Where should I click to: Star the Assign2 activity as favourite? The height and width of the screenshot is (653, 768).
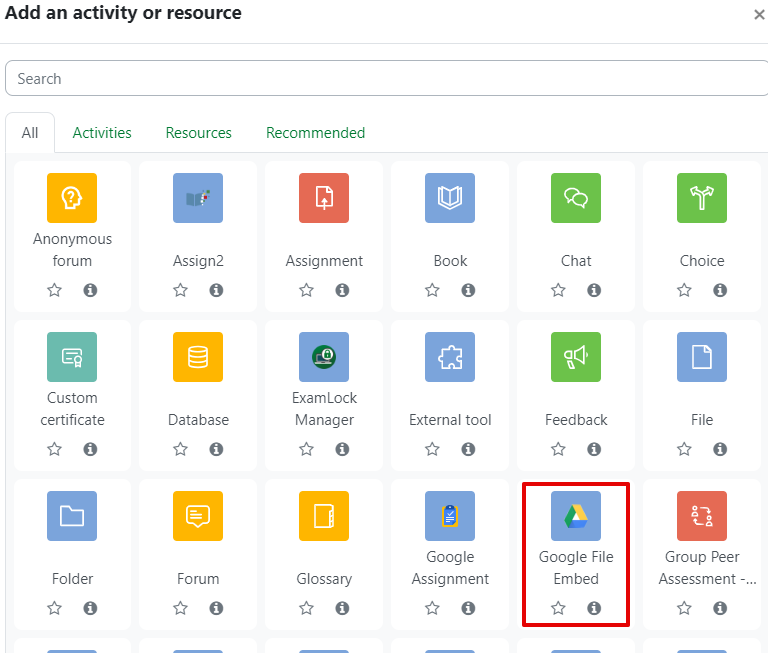click(x=181, y=290)
